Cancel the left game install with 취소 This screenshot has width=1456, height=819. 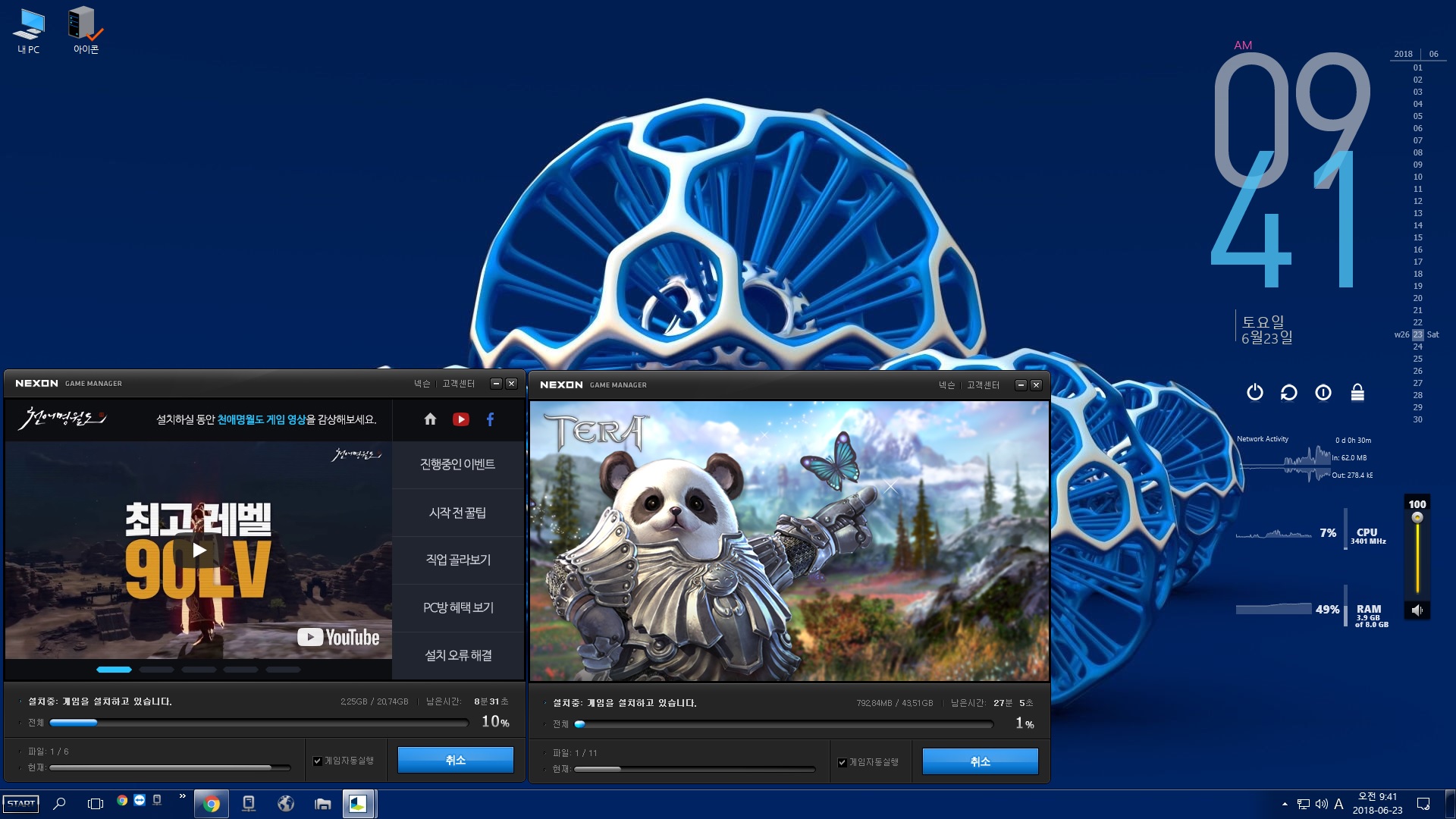456,760
